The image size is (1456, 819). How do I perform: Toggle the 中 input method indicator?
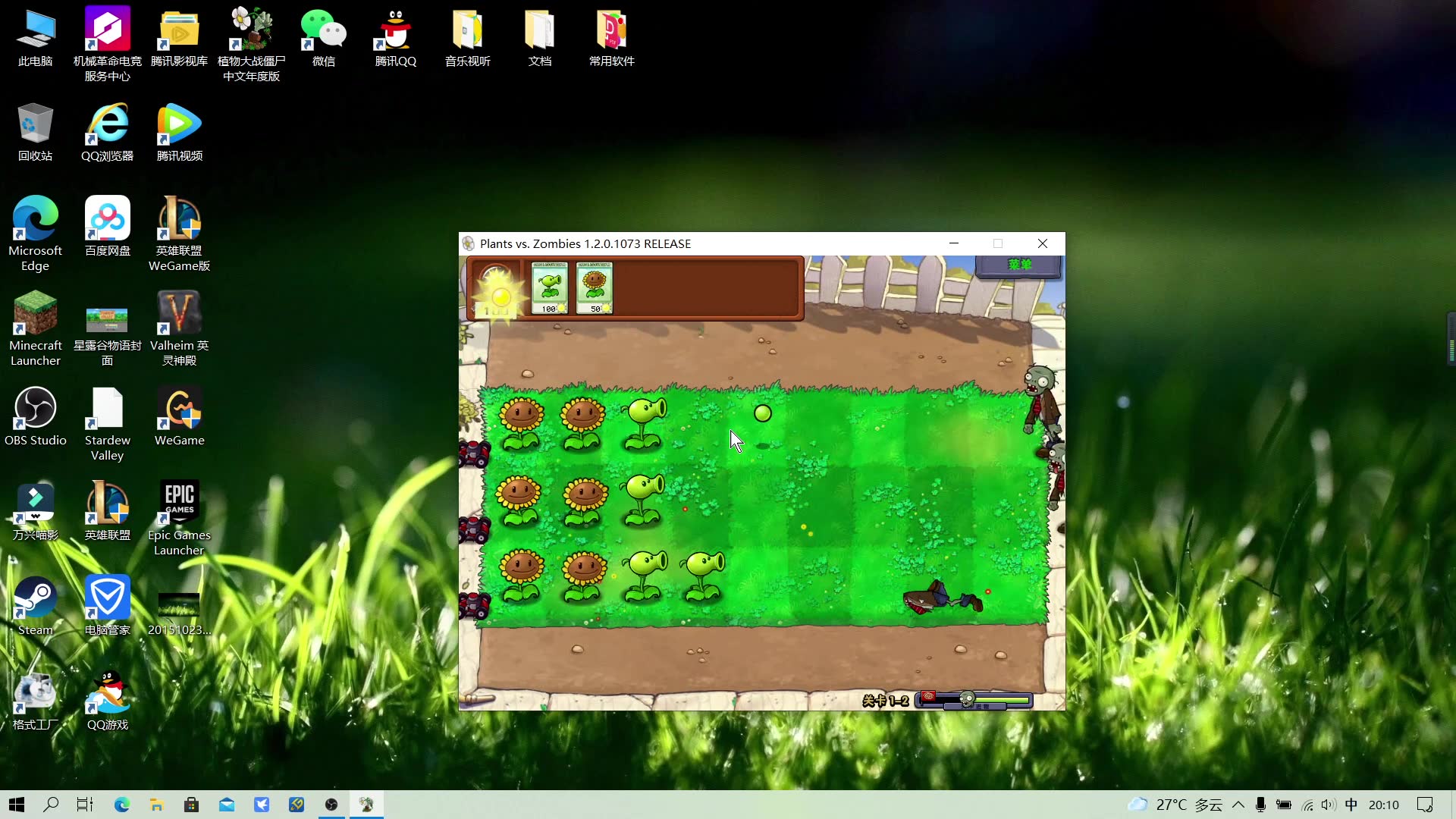coord(1351,805)
